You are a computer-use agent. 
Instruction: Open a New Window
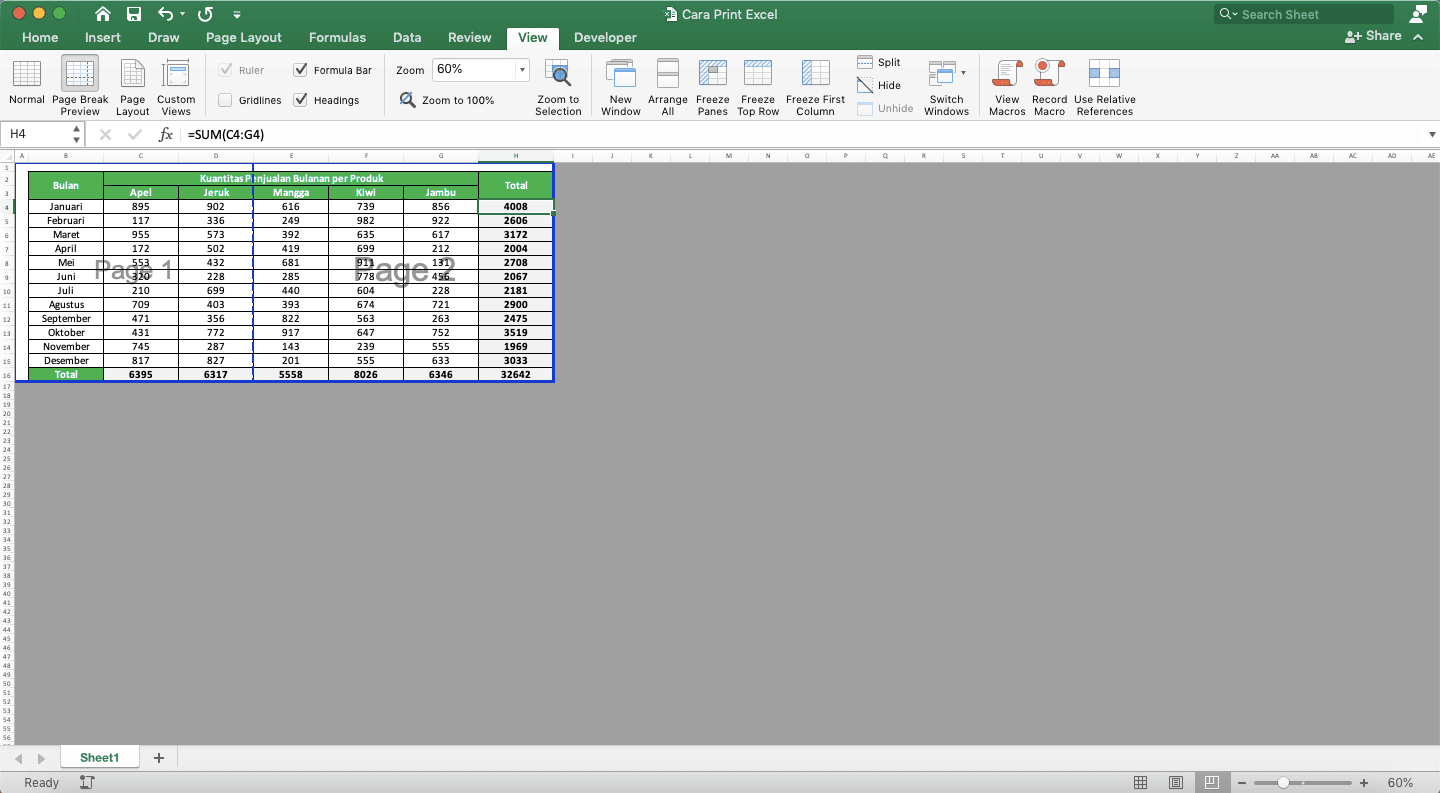pos(621,86)
